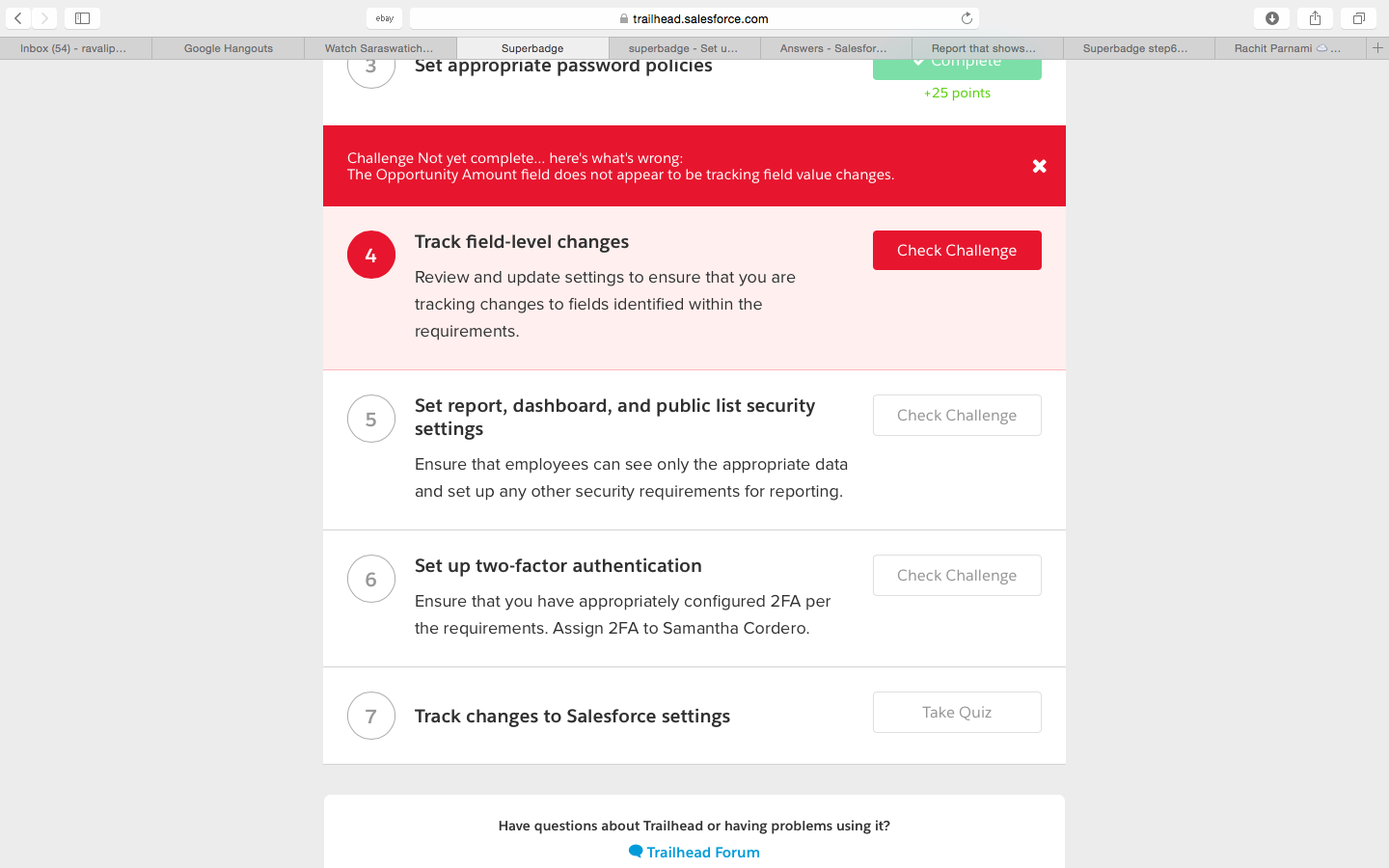Open a new tab with plus icon
The width and height of the screenshot is (1389, 868).
click(x=1377, y=47)
